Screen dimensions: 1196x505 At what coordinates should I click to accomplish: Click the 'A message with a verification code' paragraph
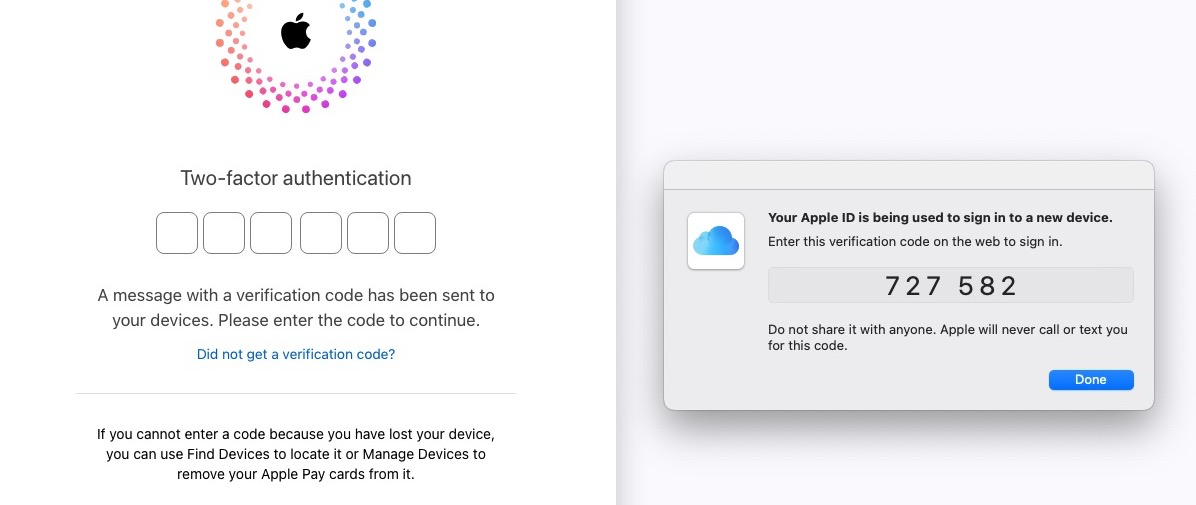click(296, 307)
